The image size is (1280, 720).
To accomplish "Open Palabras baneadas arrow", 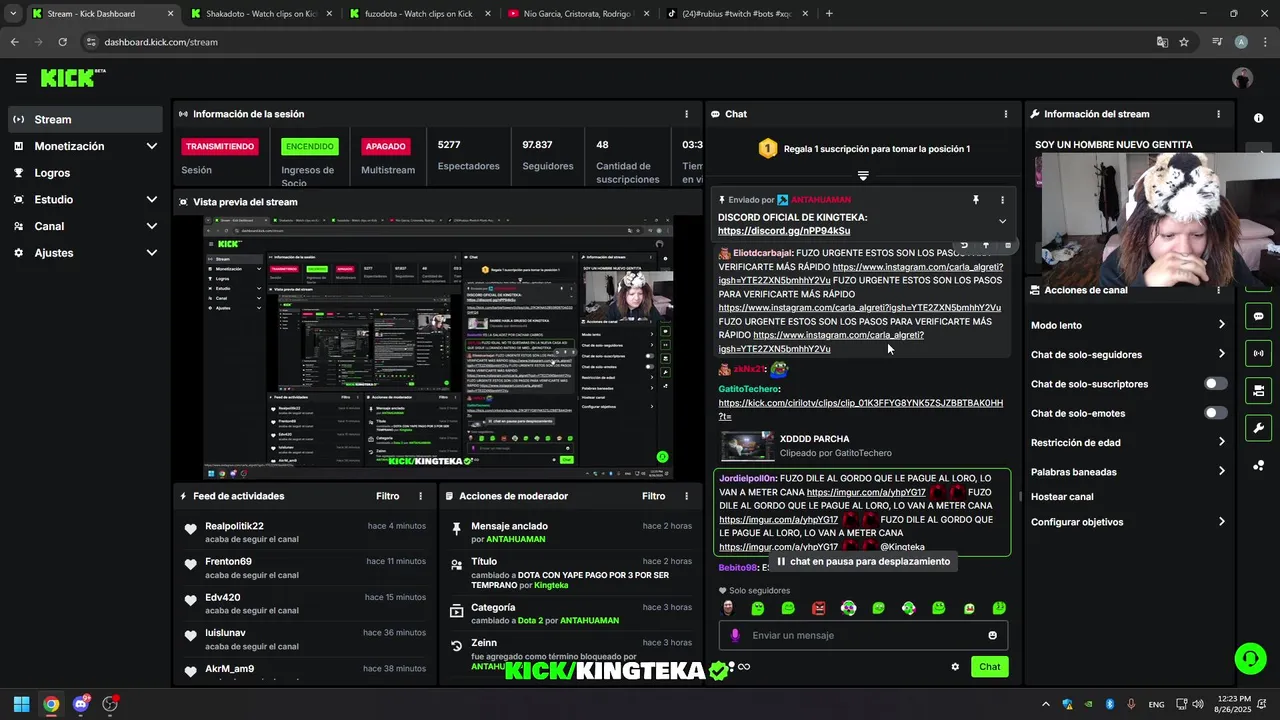I will coord(1221,471).
